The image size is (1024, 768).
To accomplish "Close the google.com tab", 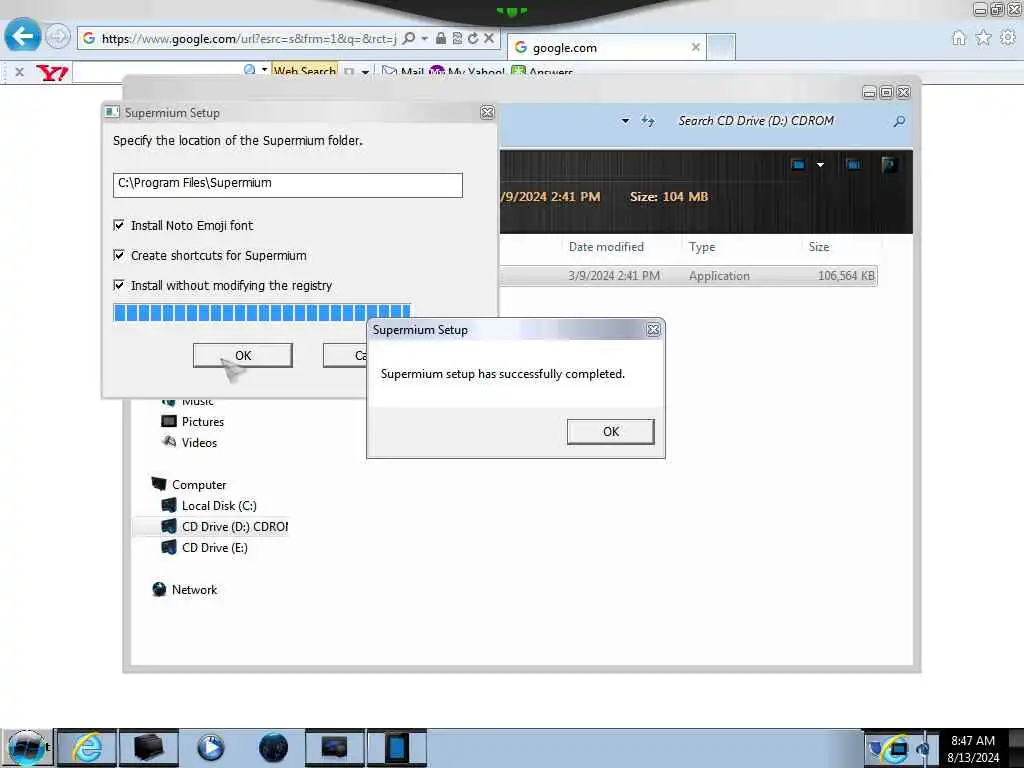I will pyautogui.click(x=696, y=47).
